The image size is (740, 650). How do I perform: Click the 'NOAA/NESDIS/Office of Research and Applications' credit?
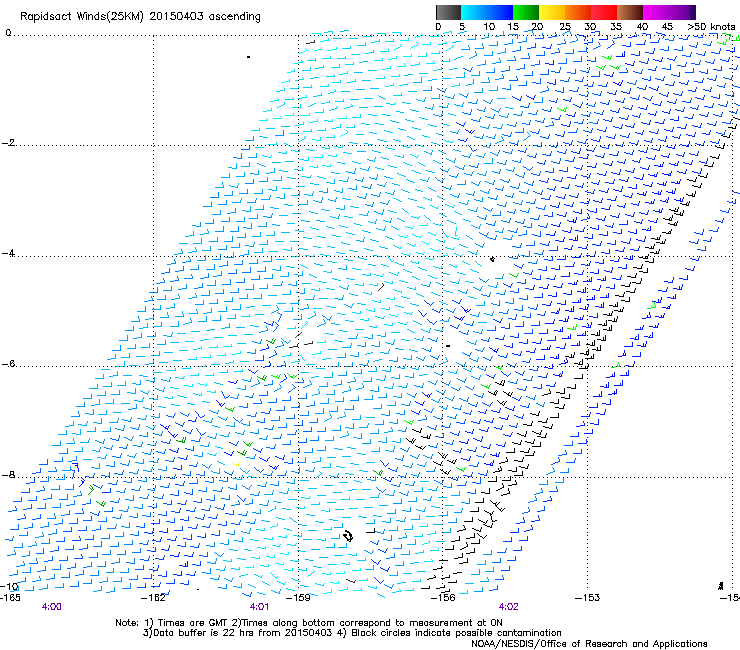point(589,644)
